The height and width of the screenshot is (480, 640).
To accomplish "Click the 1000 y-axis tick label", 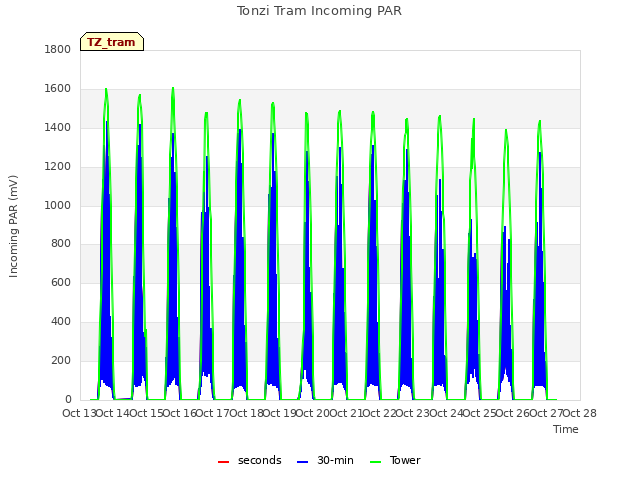I will (x=58, y=205).
